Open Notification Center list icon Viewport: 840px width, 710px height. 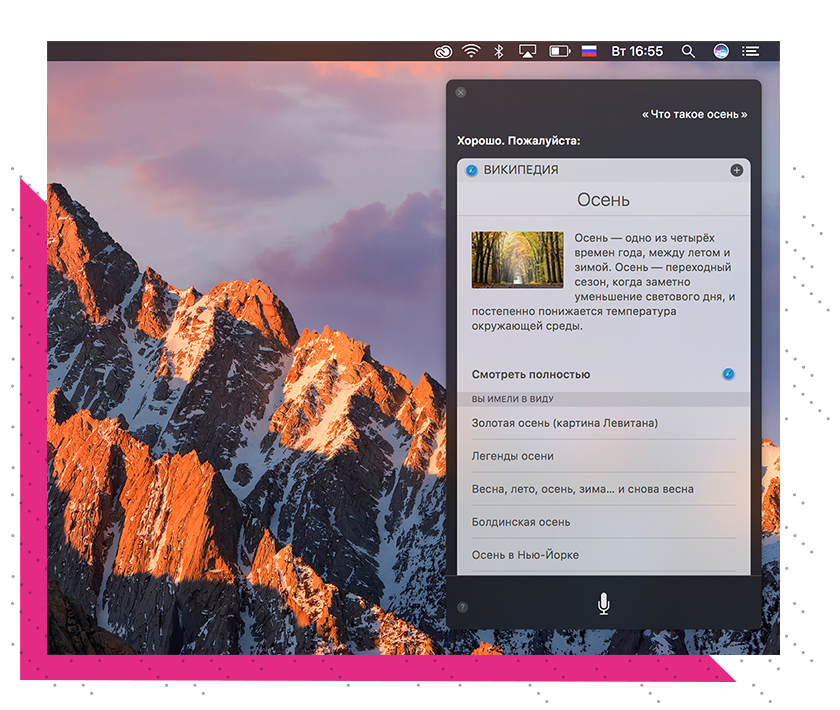(x=751, y=51)
